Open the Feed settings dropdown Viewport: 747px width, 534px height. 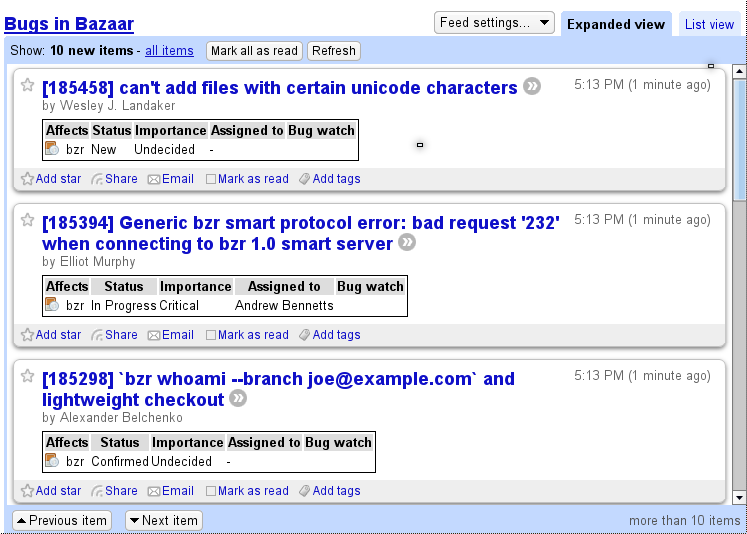(x=494, y=23)
